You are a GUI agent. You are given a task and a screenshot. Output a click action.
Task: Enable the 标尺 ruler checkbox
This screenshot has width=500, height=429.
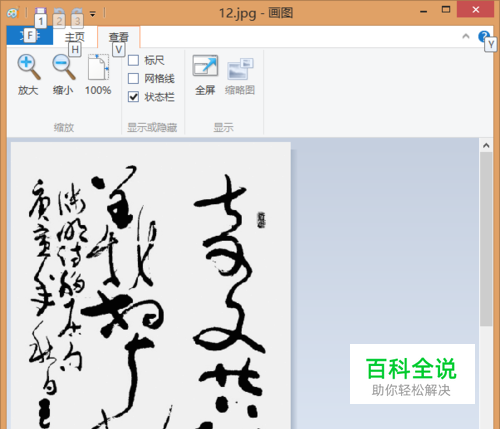[133, 60]
